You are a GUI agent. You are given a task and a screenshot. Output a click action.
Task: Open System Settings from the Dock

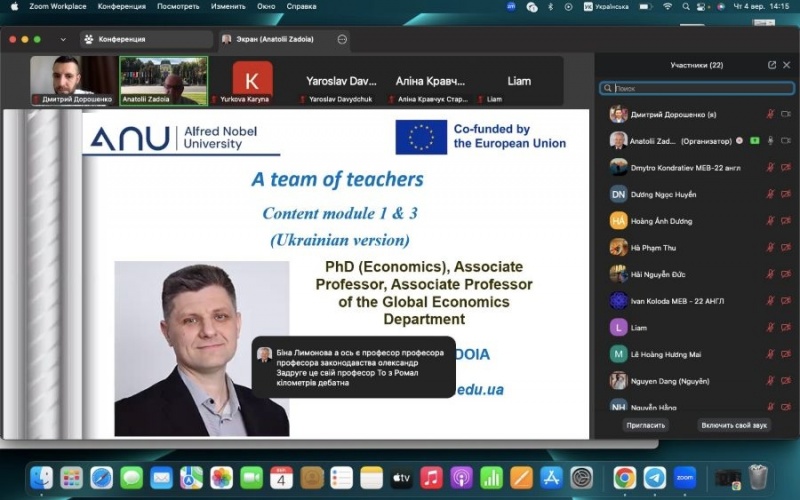point(582,478)
